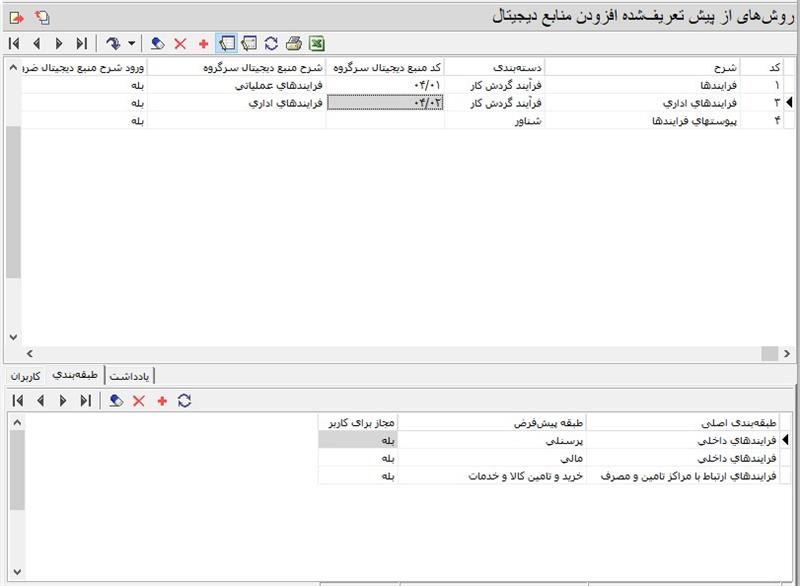
Task: Add a new record with the upper red plus
Action: click(x=204, y=43)
